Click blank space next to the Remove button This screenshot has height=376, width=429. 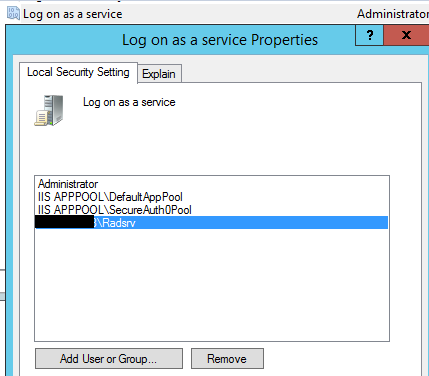[333, 359]
